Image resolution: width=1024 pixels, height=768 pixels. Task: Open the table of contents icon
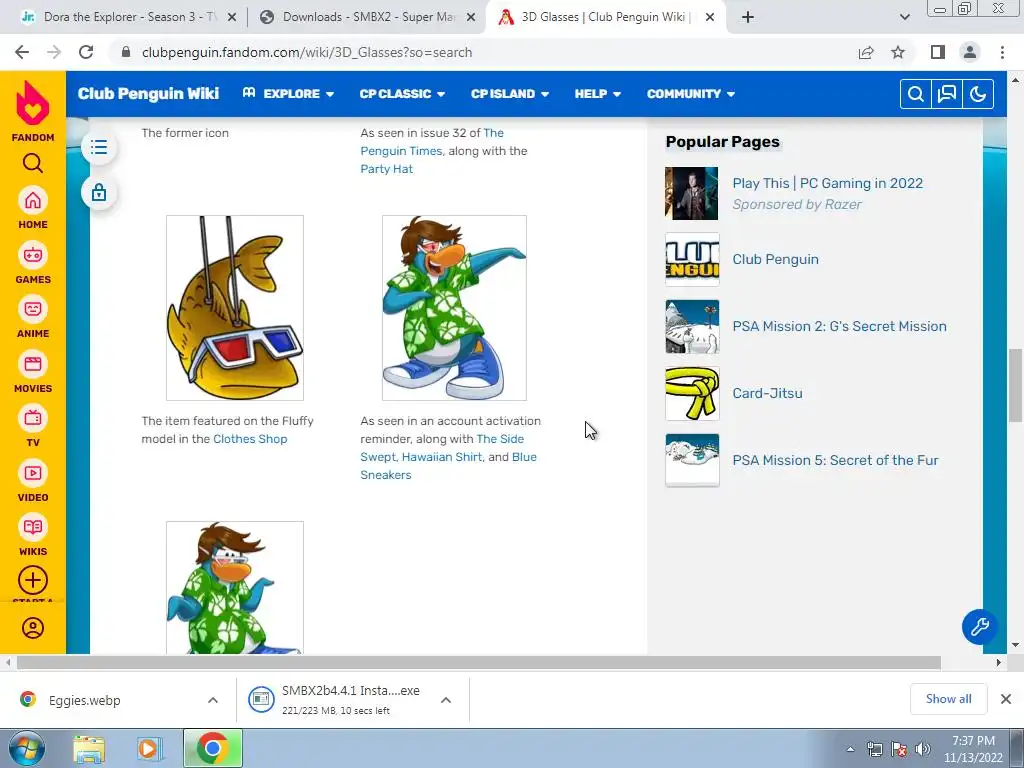[x=99, y=147]
